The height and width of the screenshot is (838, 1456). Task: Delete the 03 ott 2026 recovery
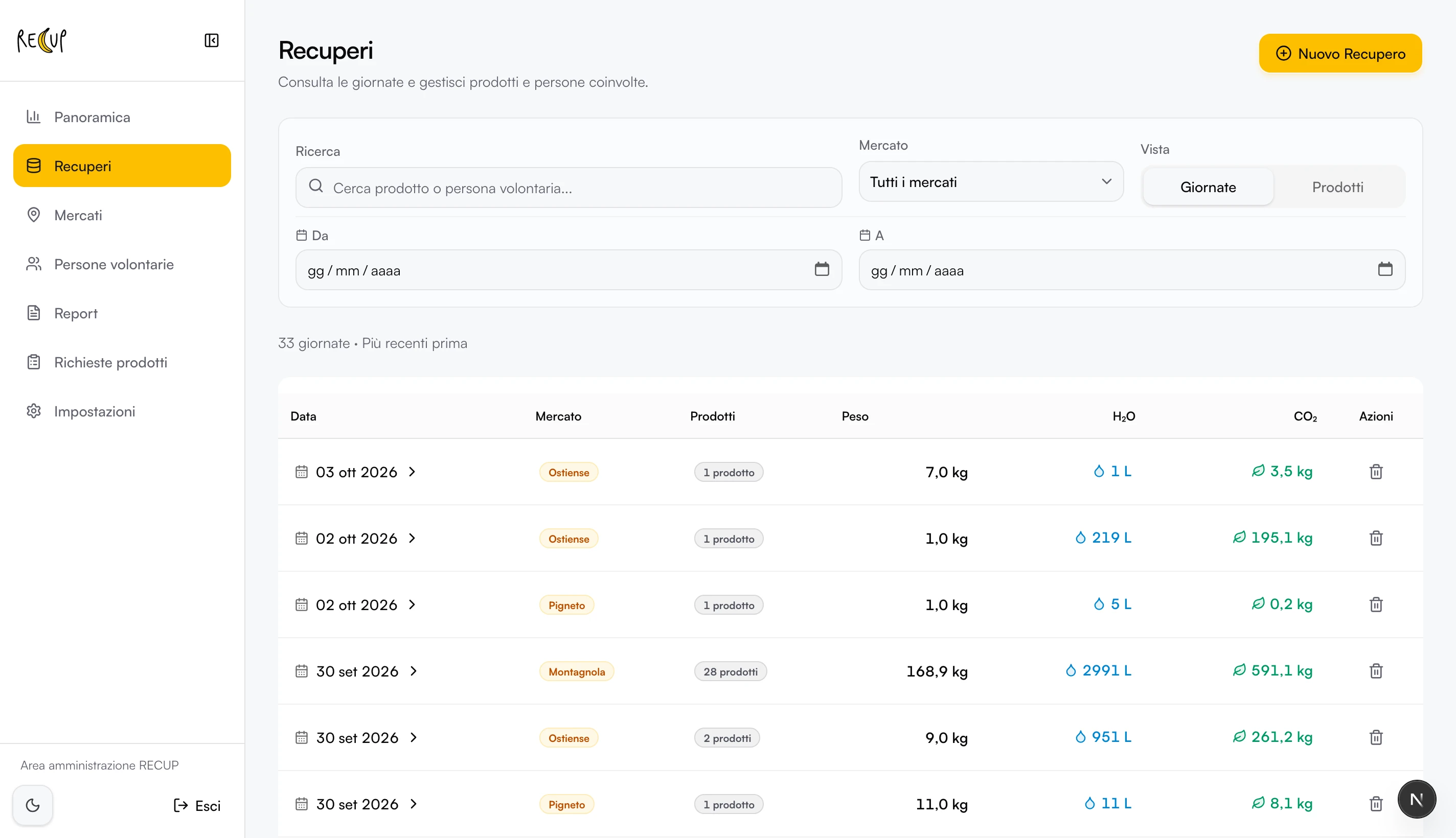(1376, 472)
